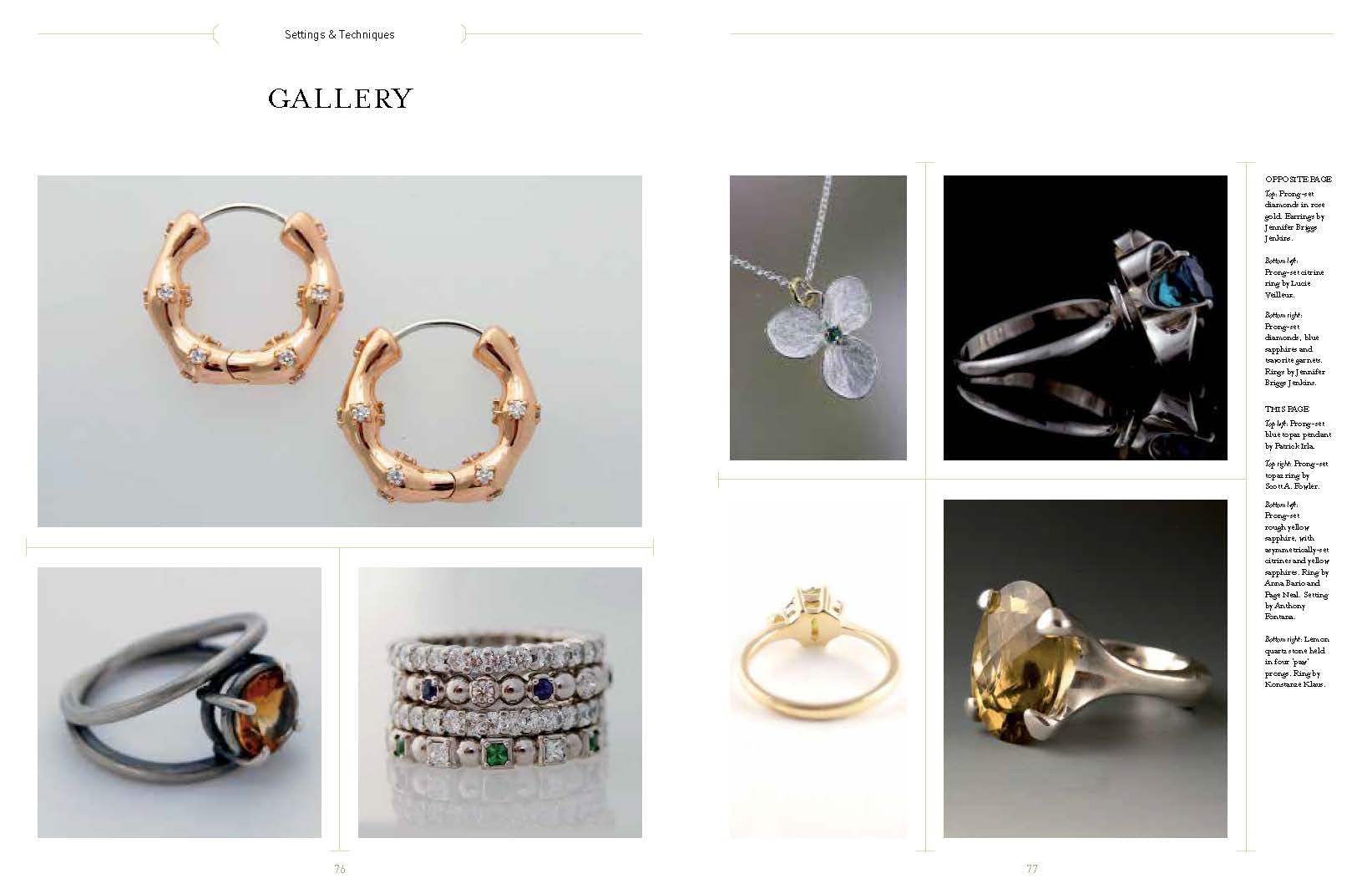Click the Settings & Techniques header label

(339, 35)
